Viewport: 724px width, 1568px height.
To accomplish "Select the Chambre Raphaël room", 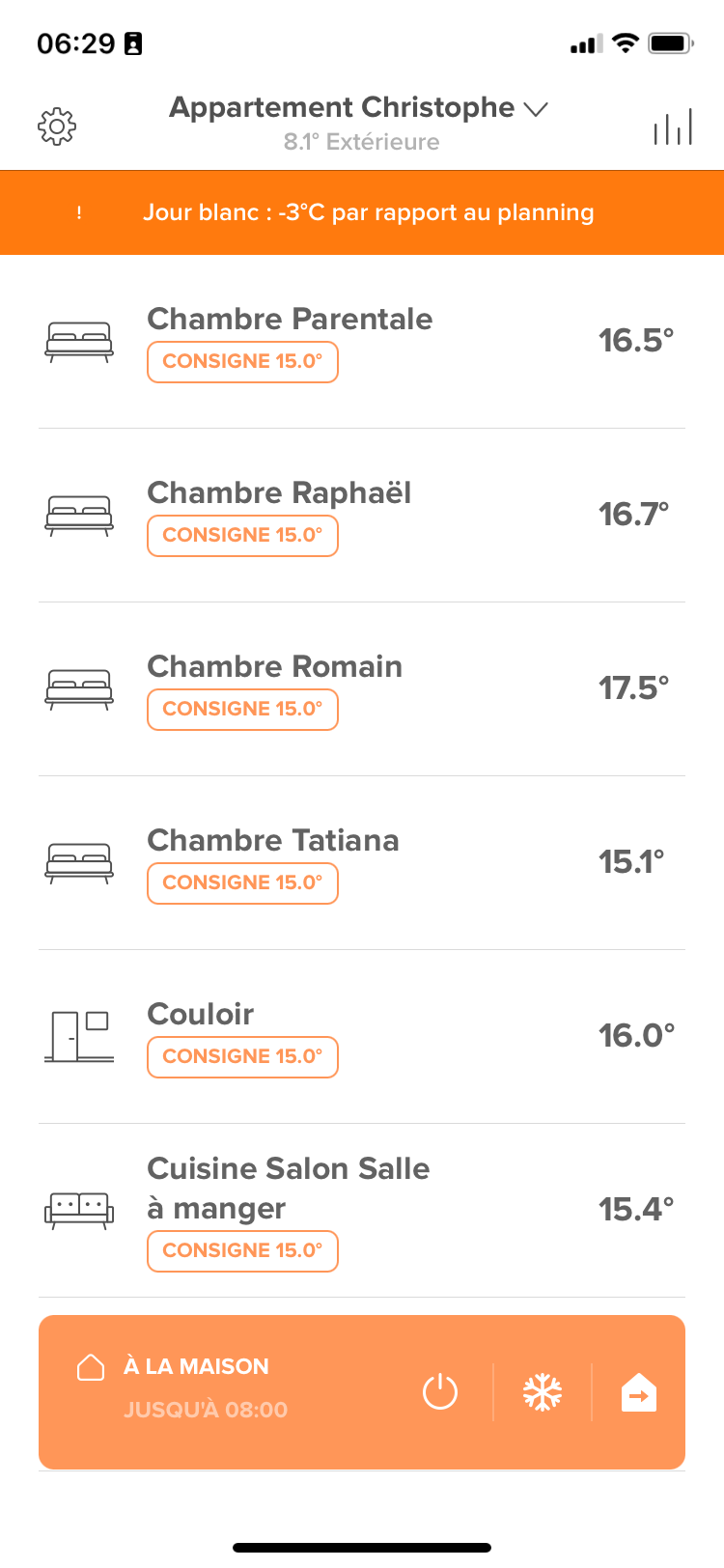I will [362, 515].
